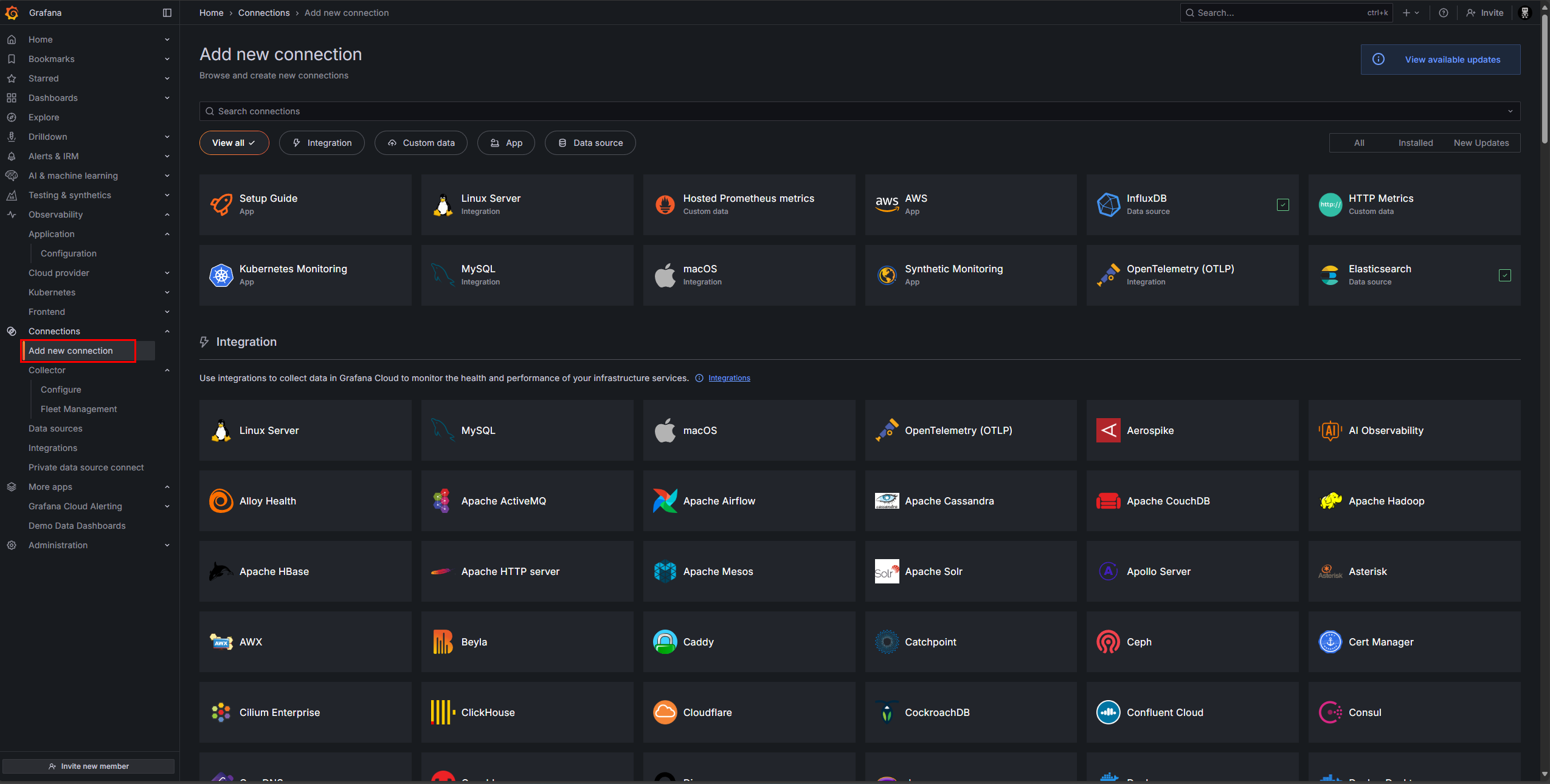Select the All filter option

pos(1360,143)
